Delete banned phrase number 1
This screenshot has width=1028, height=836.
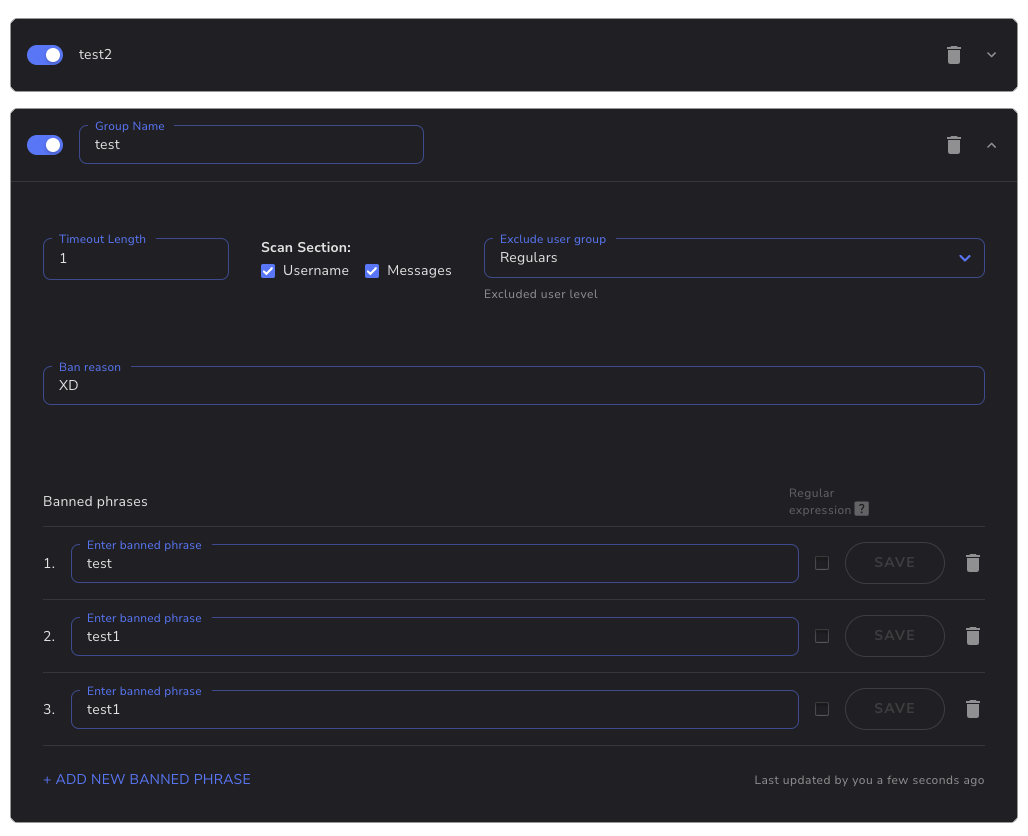pos(972,563)
